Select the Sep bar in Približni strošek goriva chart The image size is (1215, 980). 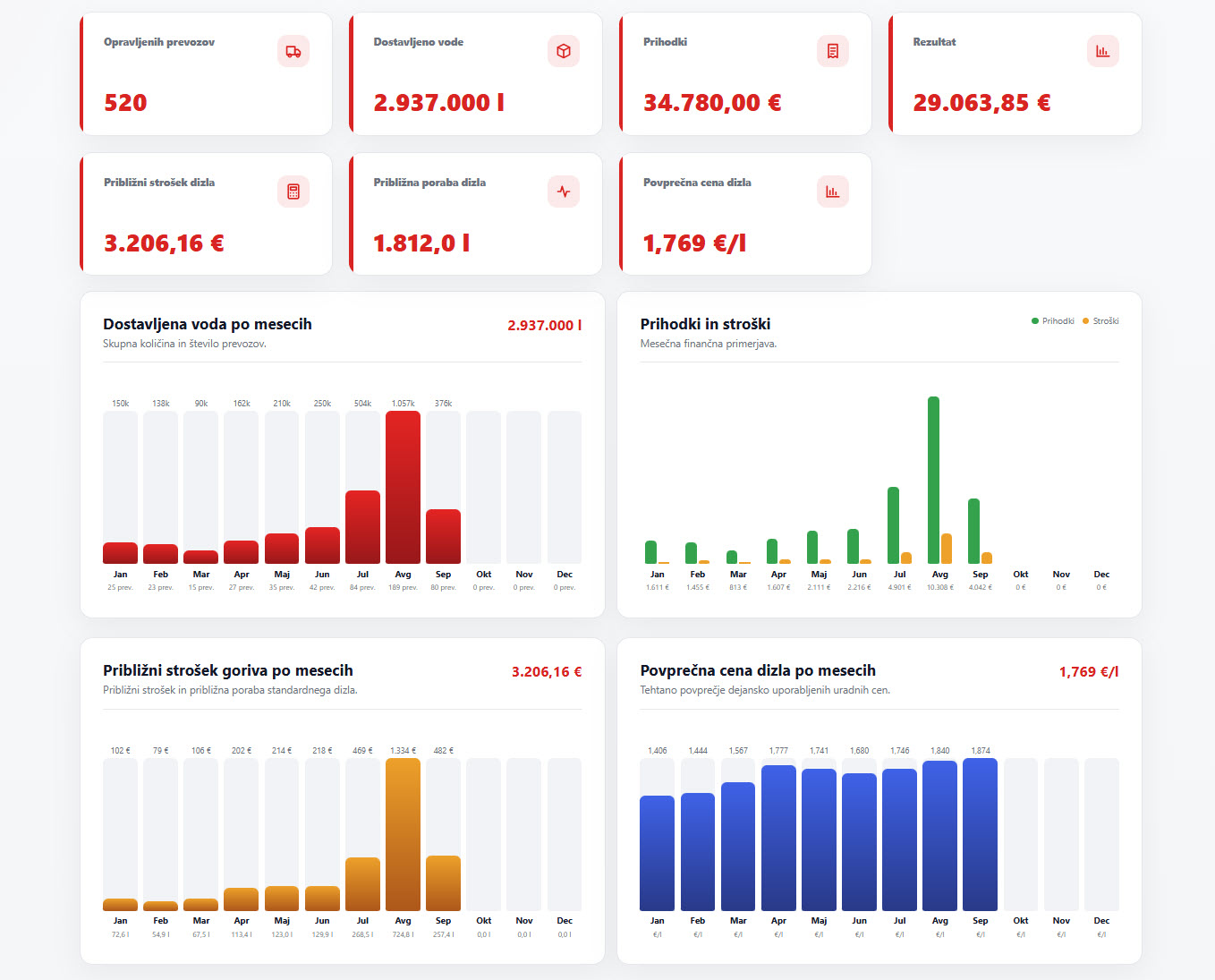(x=443, y=883)
